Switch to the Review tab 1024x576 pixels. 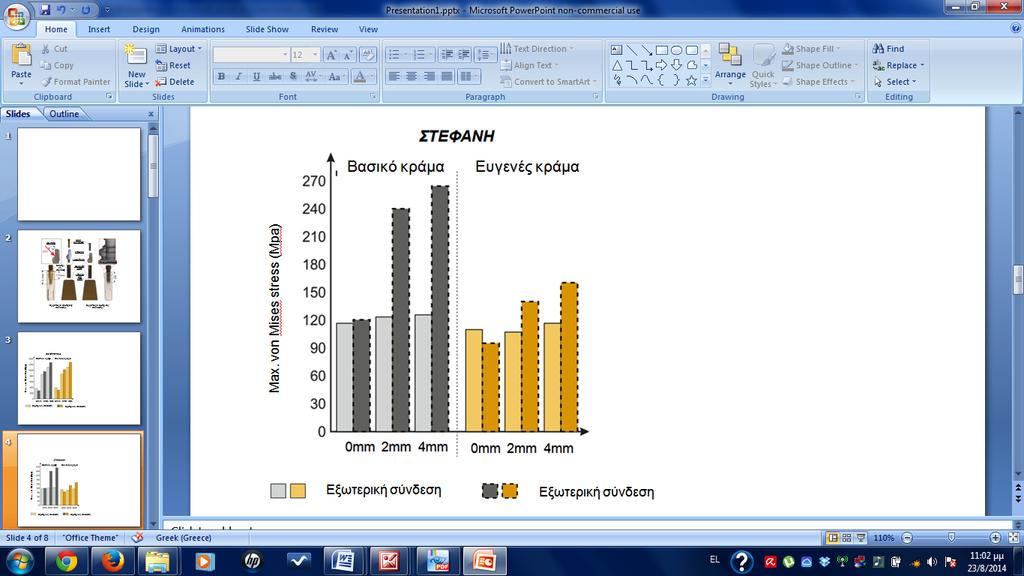[325, 29]
